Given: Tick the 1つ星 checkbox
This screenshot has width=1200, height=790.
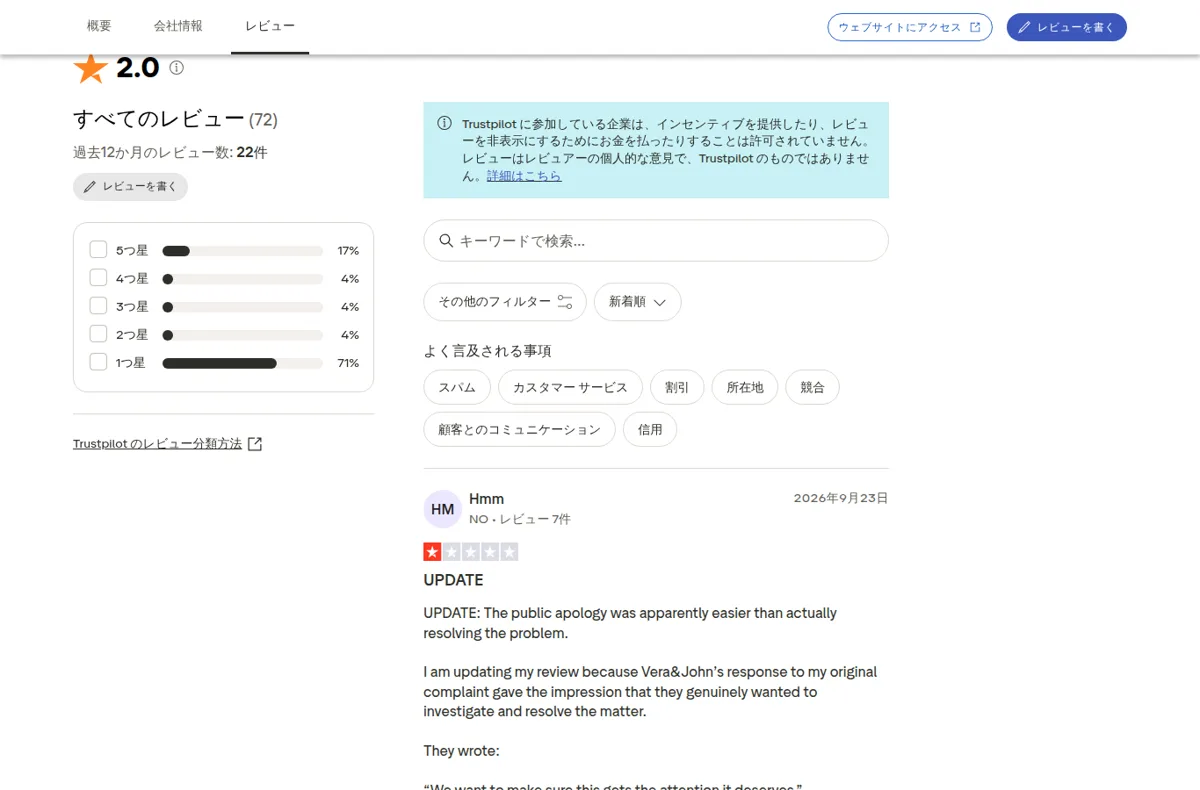Looking at the screenshot, I should 98,361.
